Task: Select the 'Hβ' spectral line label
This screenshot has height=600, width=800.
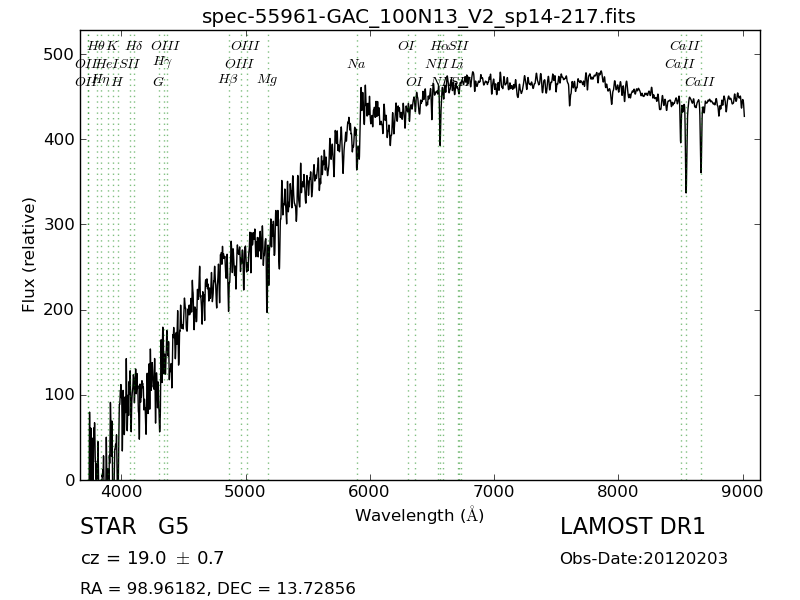Action: tap(228, 80)
